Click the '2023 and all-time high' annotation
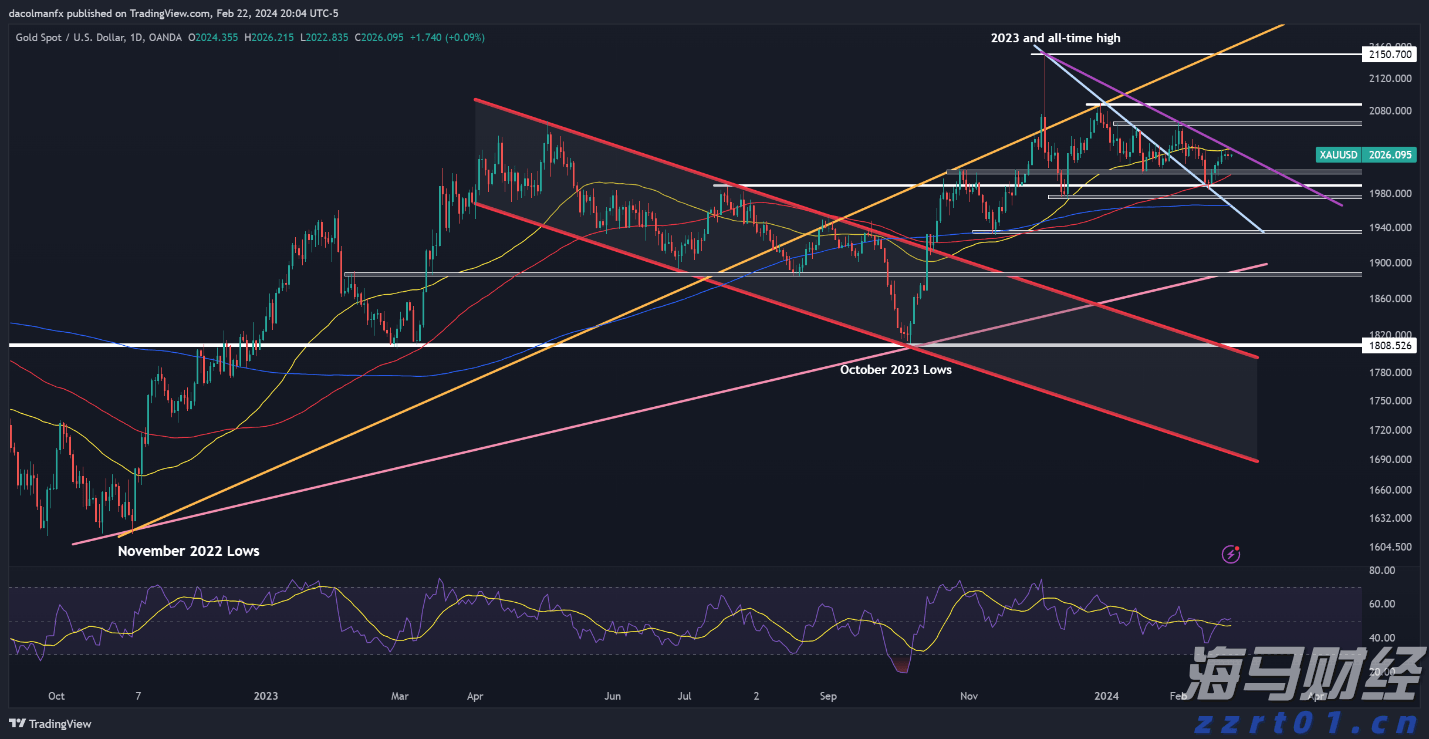This screenshot has height=739, width=1429. click(x=1055, y=38)
